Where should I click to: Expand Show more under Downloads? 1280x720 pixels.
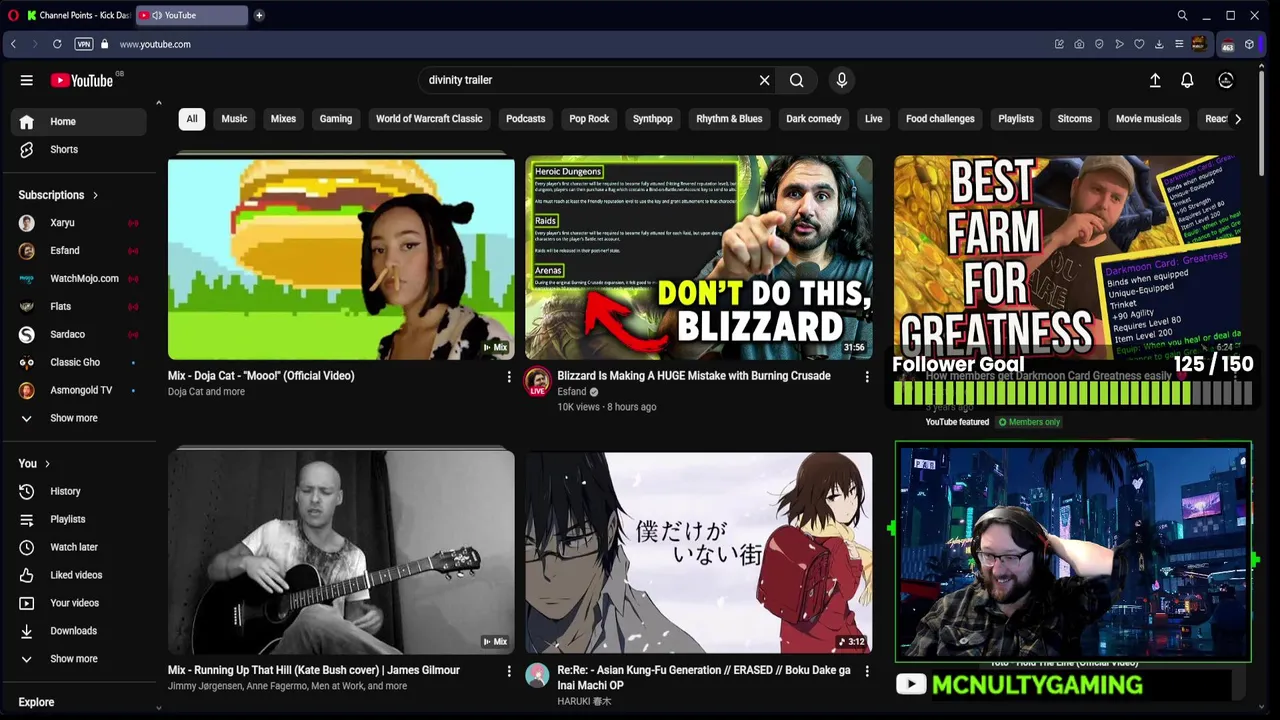[79, 660]
